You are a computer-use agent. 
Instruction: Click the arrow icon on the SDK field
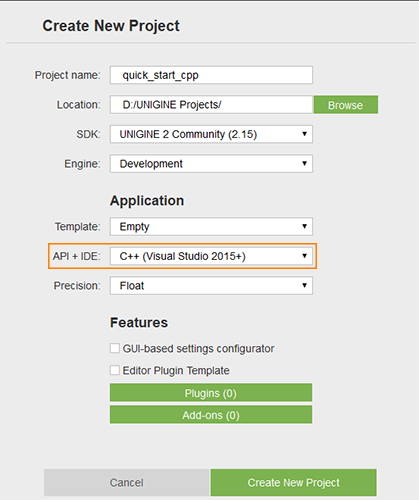click(304, 134)
